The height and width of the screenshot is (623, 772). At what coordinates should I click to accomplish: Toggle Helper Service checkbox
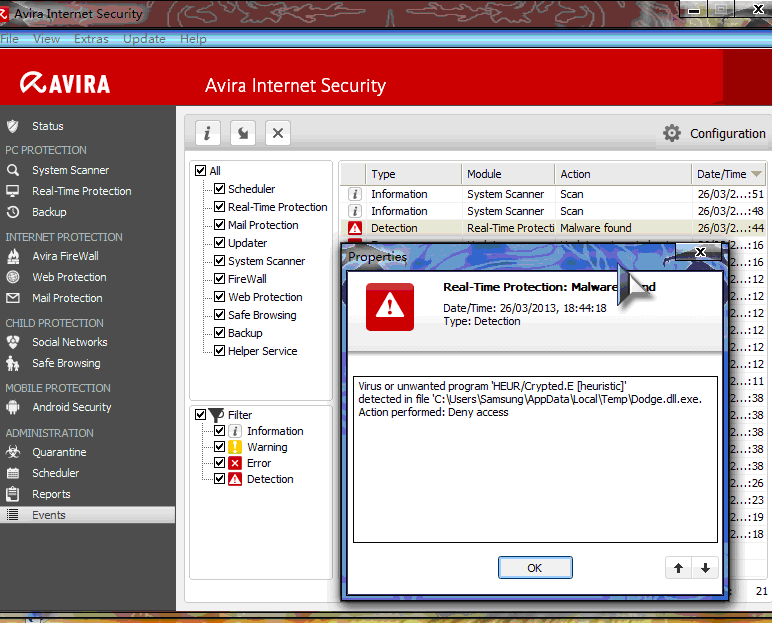coord(220,351)
